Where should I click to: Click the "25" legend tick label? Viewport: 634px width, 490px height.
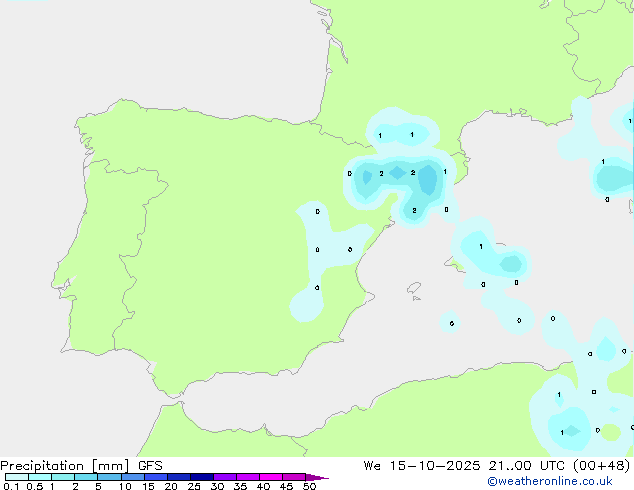[194, 486]
